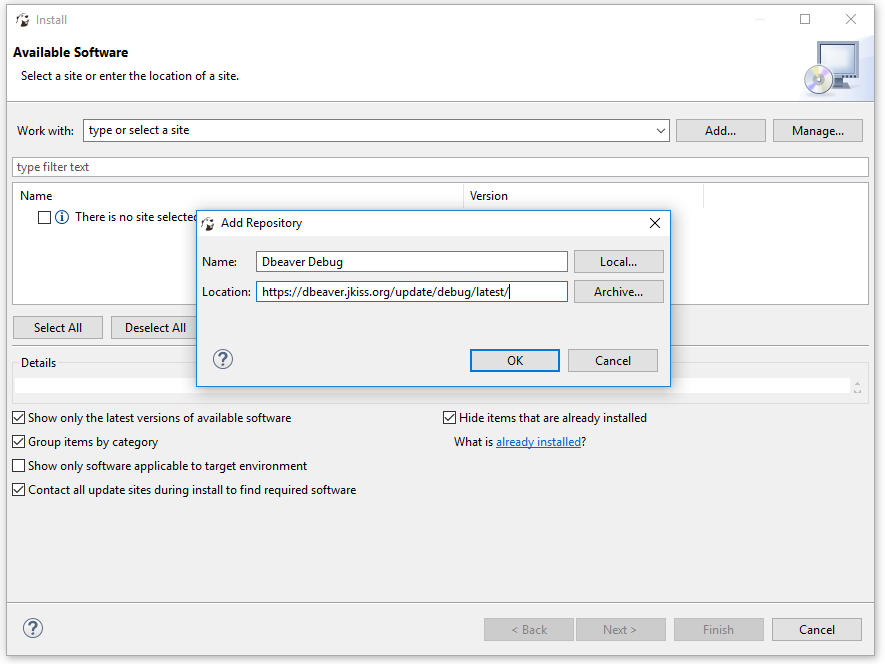Enable 'Show only software applicable to target environment'

click(x=19, y=466)
